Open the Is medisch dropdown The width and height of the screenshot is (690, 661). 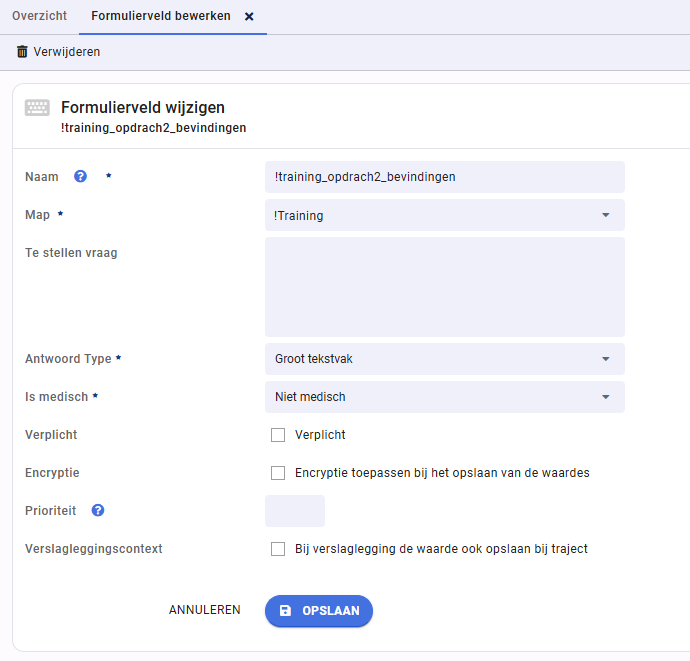click(444, 397)
